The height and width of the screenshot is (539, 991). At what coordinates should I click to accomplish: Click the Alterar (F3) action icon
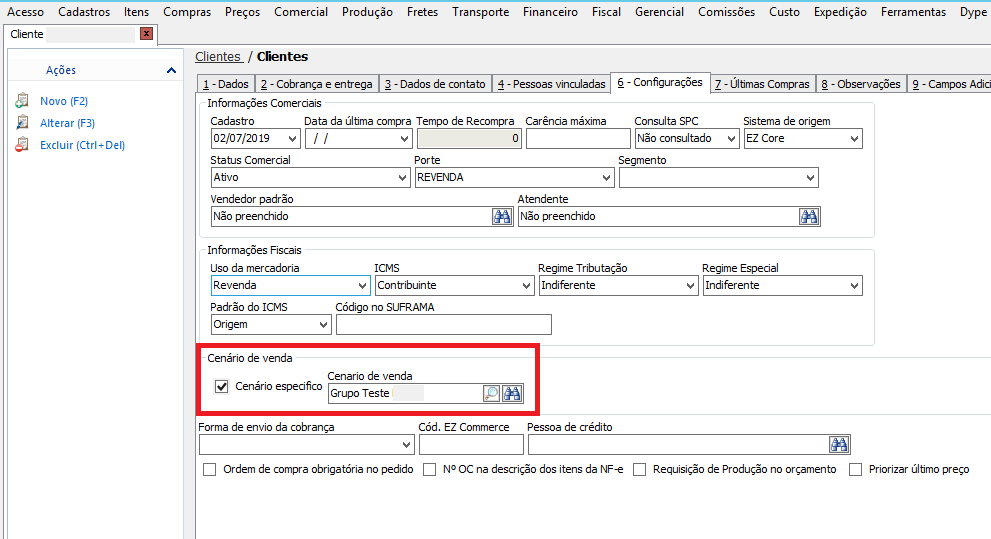23,123
